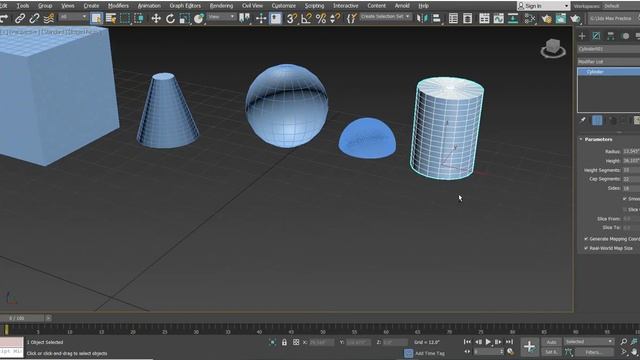Activate Select and Scale tool

point(184,18)
